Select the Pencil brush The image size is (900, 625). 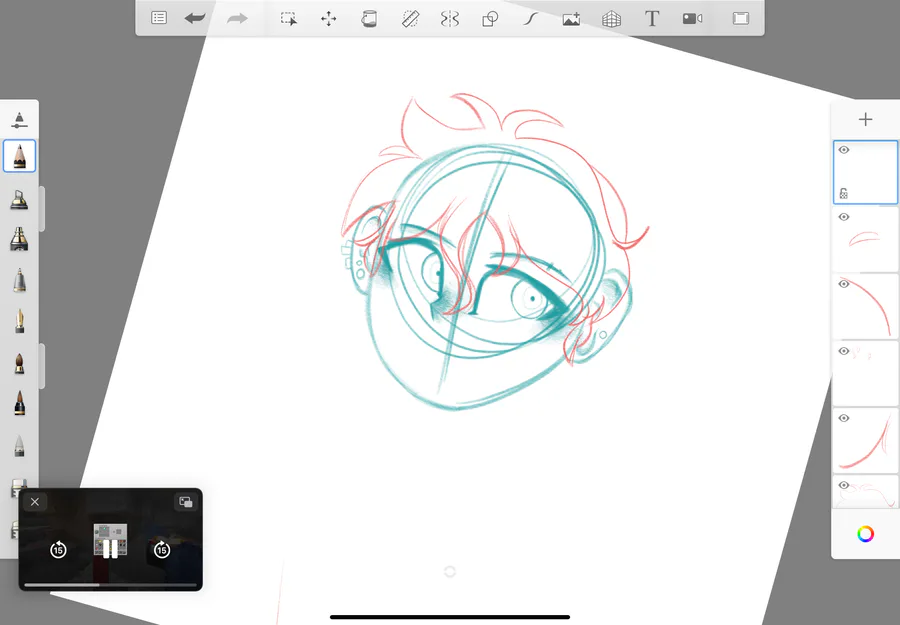[x=20, y=156]
